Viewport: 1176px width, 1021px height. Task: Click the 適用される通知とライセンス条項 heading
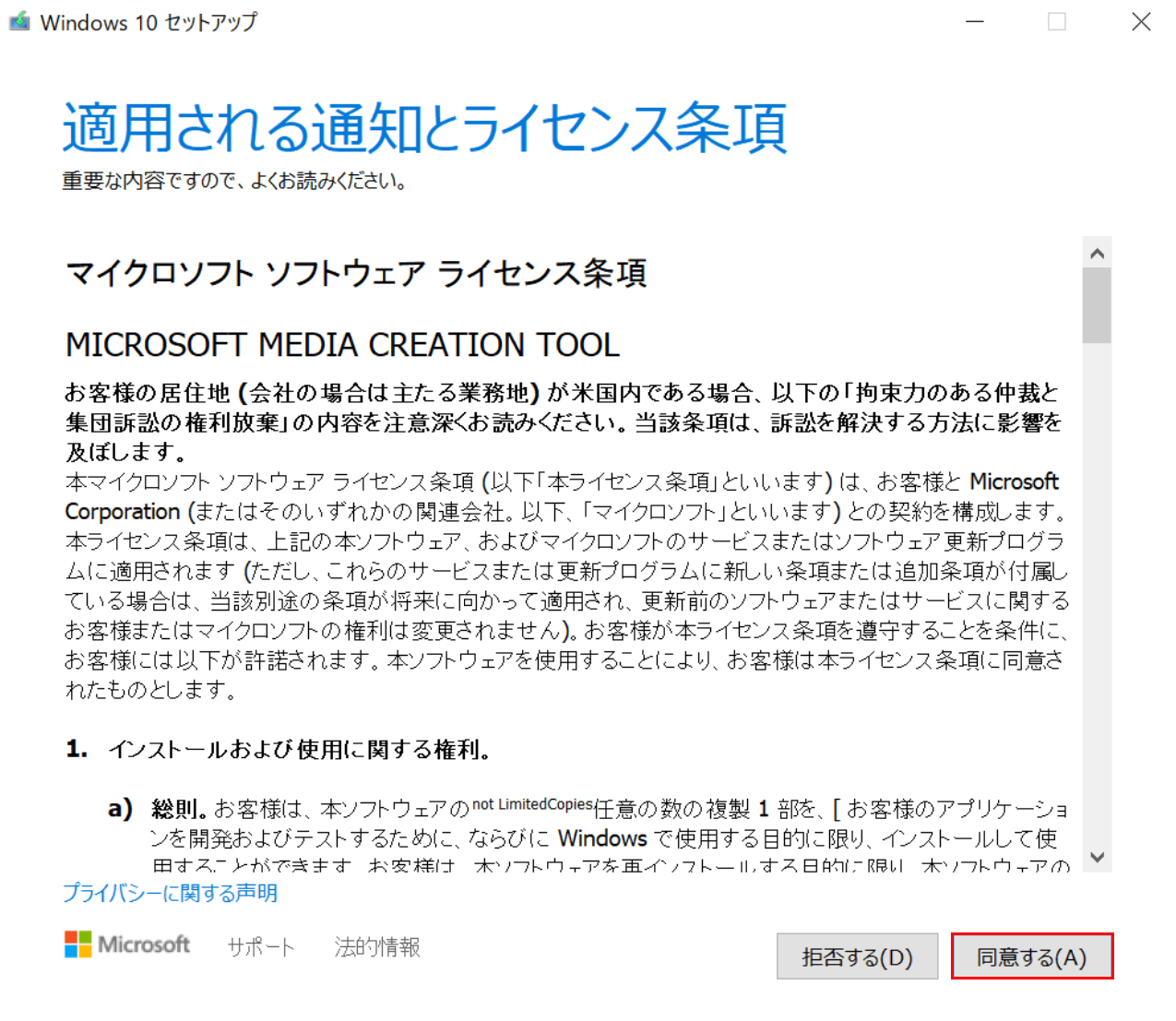pos(424,126)
